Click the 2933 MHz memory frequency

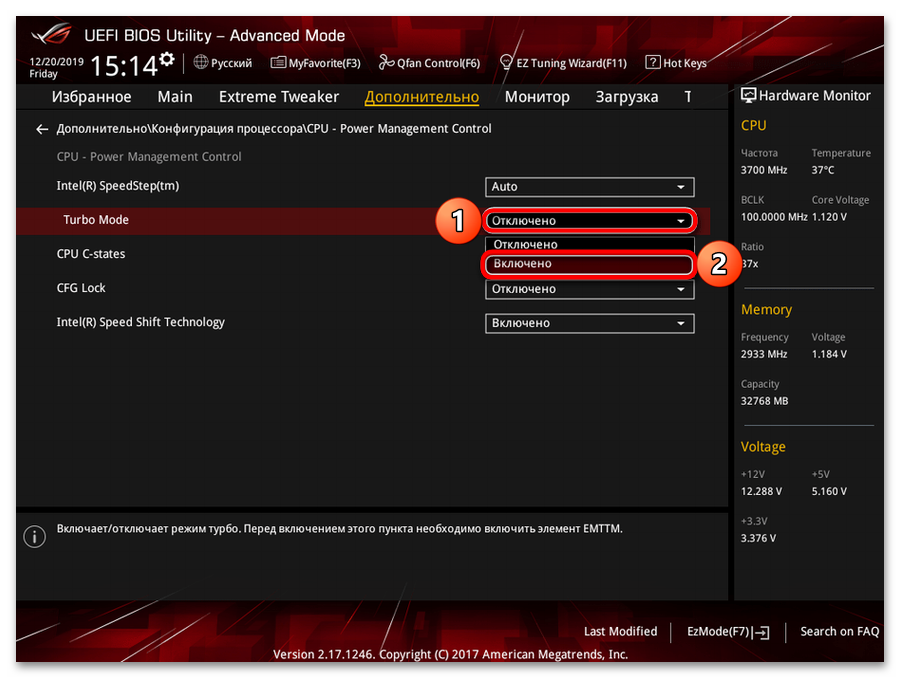tap(763, 354)
